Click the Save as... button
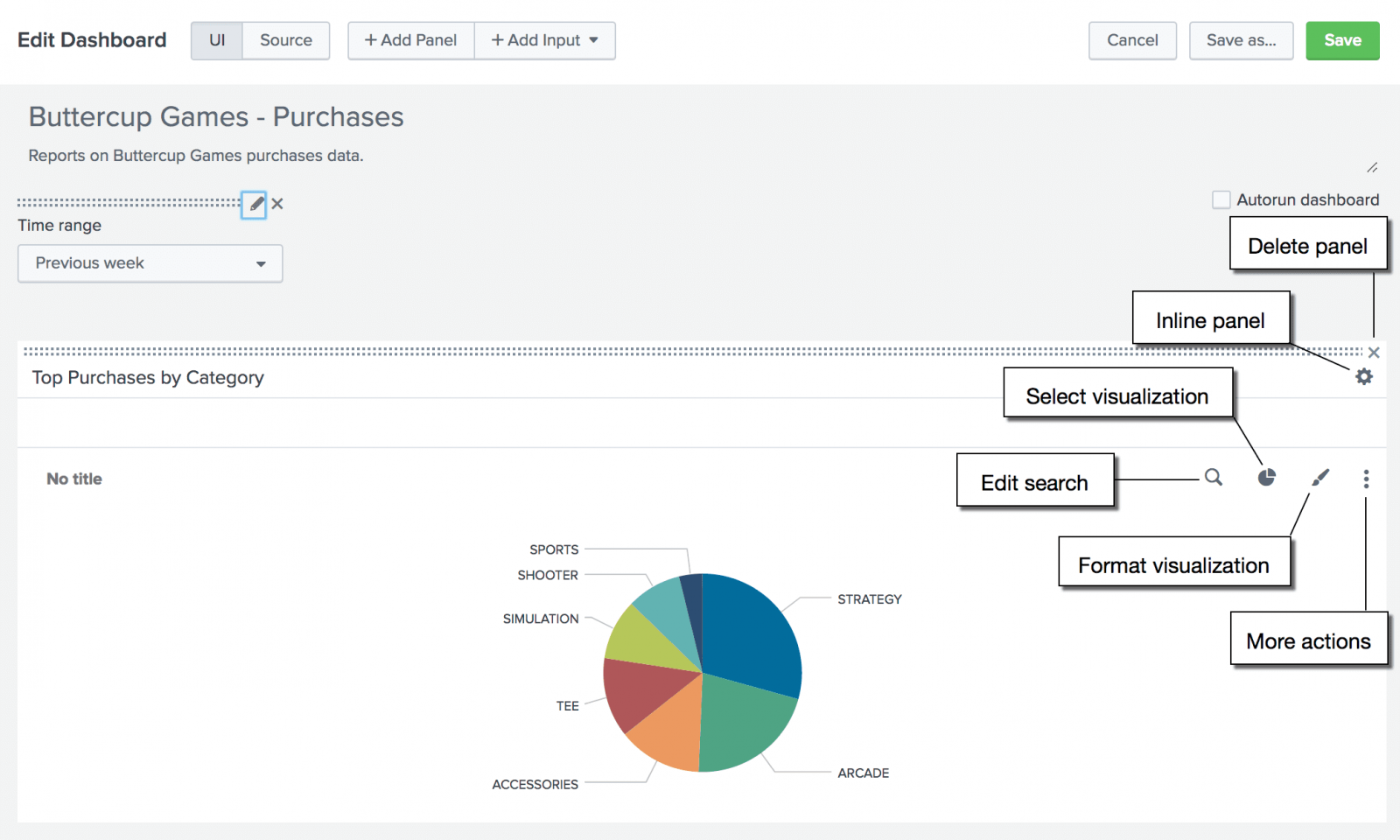The height and width of the screenshot is (840, 1400). coord(1241,40)
